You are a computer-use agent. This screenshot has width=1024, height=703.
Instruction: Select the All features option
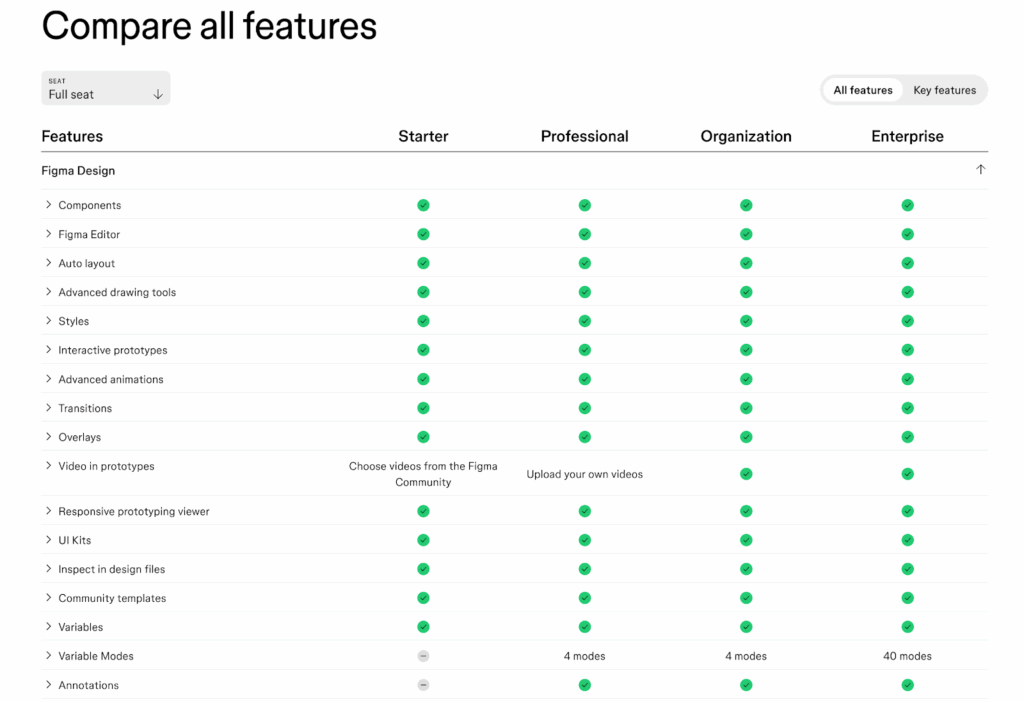[x=862, y=90]
